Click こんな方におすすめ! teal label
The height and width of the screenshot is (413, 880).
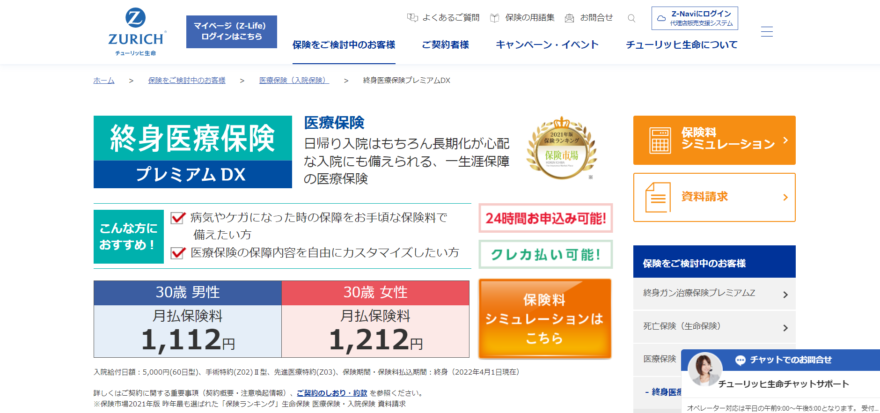click(x=127, y=237)
